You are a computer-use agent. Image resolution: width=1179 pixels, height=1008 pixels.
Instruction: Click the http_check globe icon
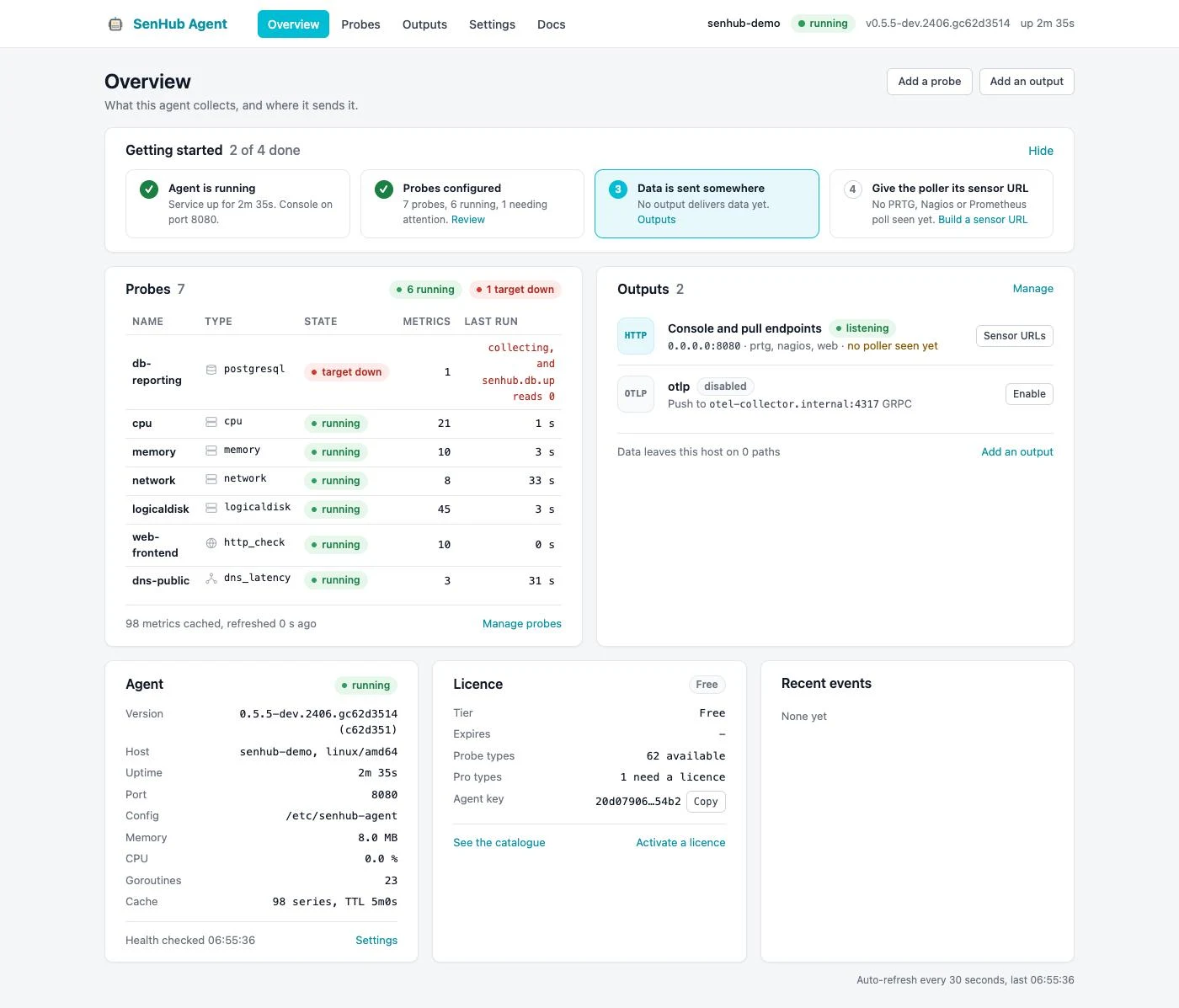[211, 543]
